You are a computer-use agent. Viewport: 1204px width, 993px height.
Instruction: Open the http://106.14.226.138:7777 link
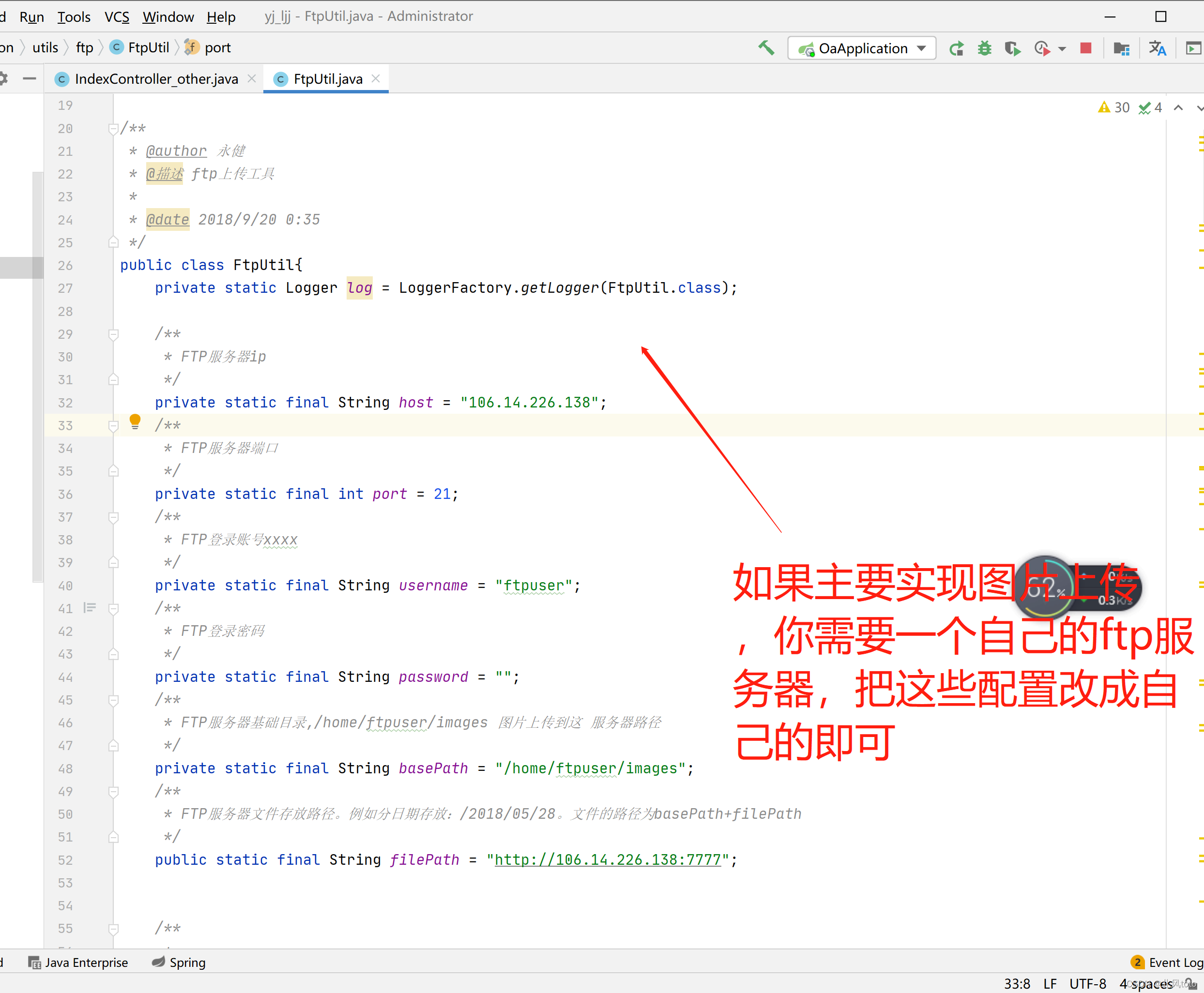pyautogui.click(x=608, y=860)
